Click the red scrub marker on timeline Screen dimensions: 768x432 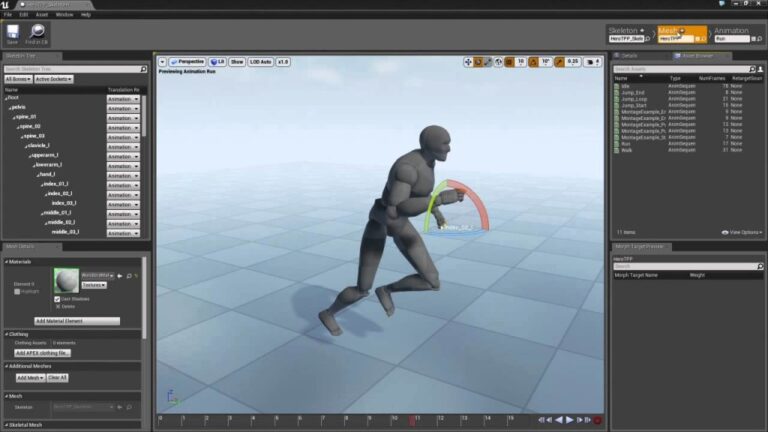[412, 420]
